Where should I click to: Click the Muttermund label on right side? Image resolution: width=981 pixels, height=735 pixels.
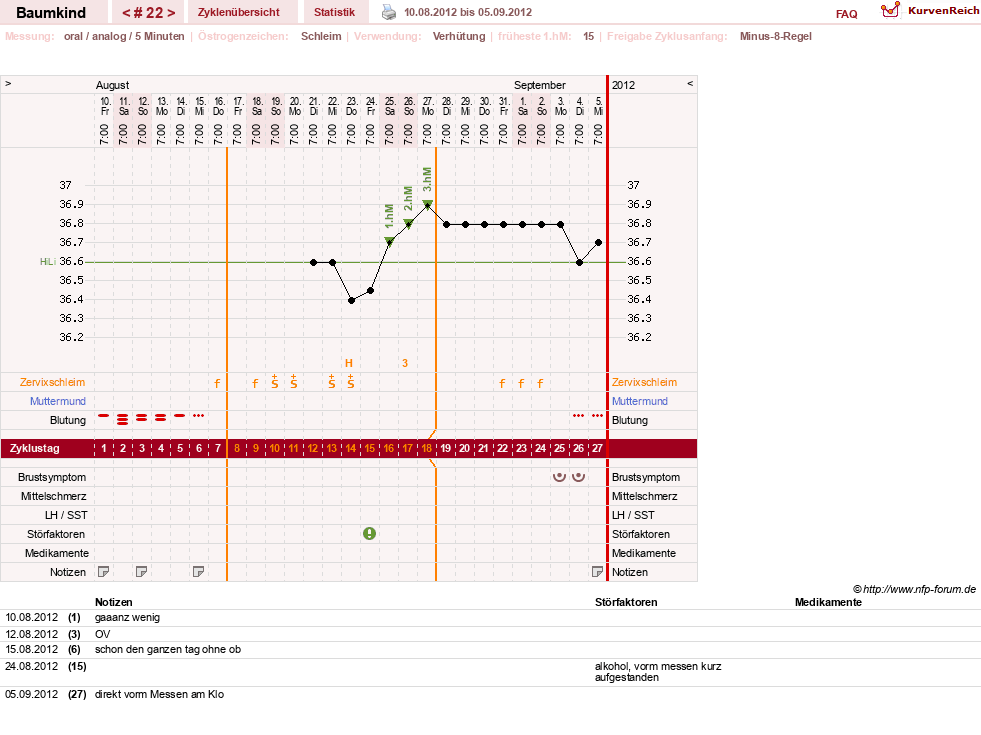pos(639,401)
